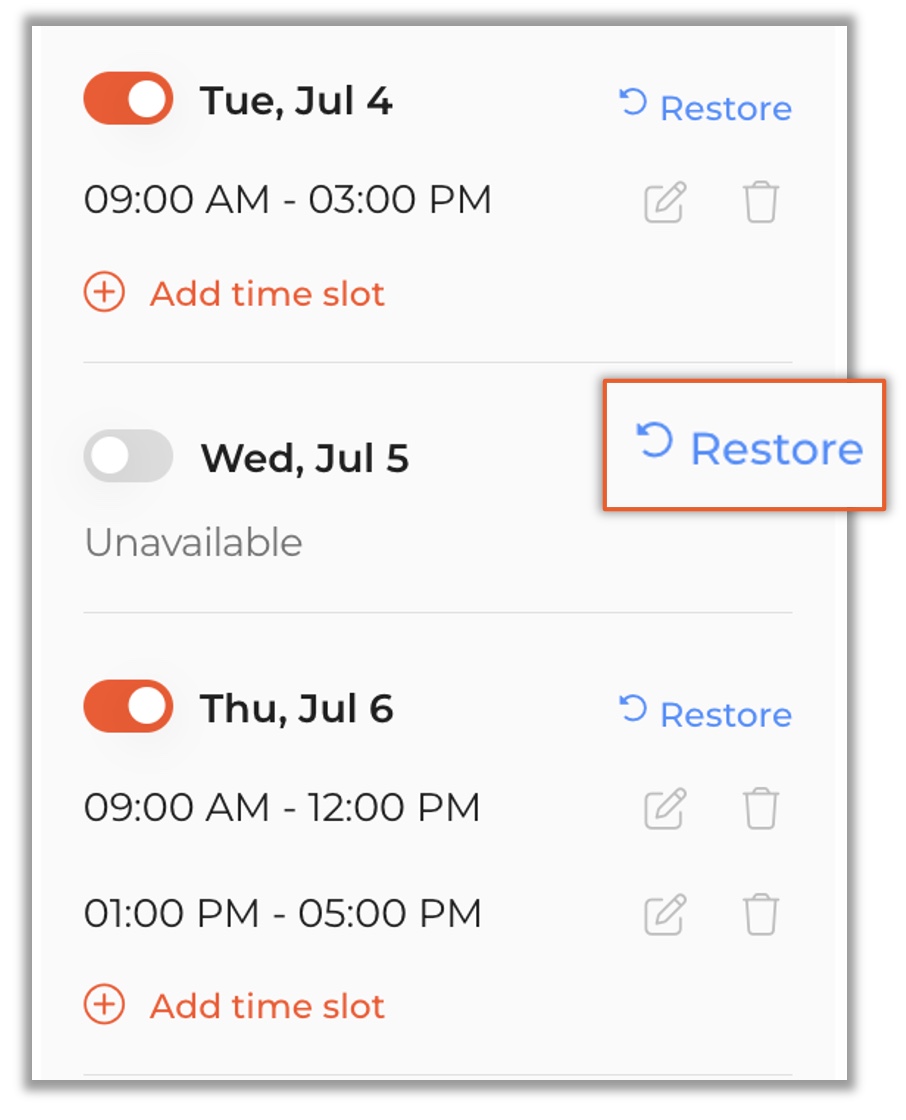Select the 01:00 PM - 05:00 PM time text

point(282,913)
